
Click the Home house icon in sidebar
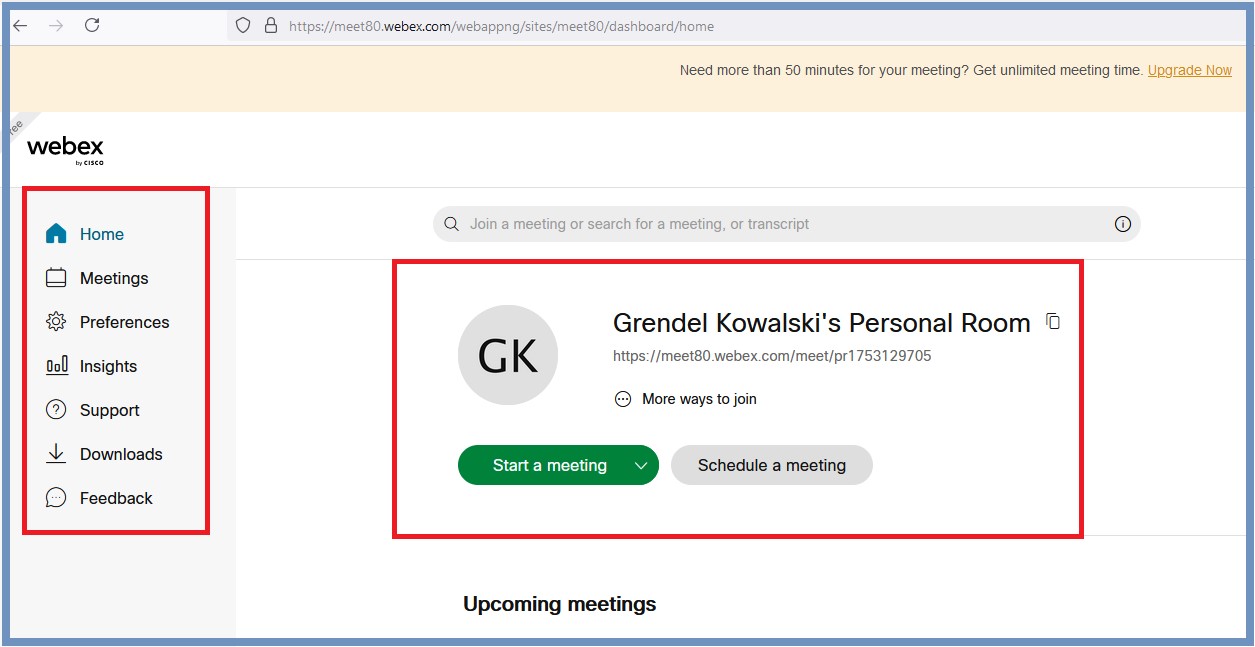pyautogui.click(x=56, y=234)
